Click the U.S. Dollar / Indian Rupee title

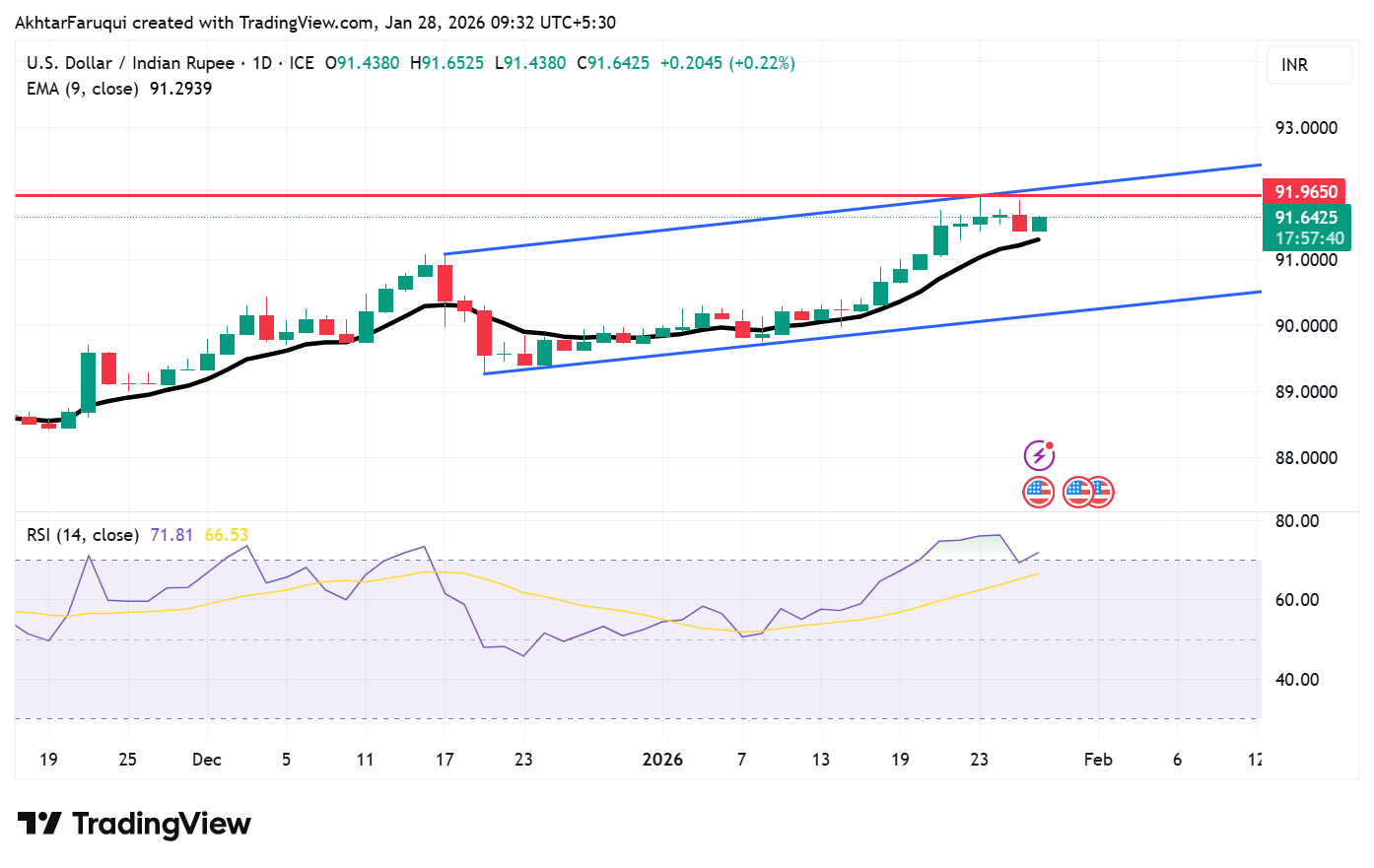130,63
